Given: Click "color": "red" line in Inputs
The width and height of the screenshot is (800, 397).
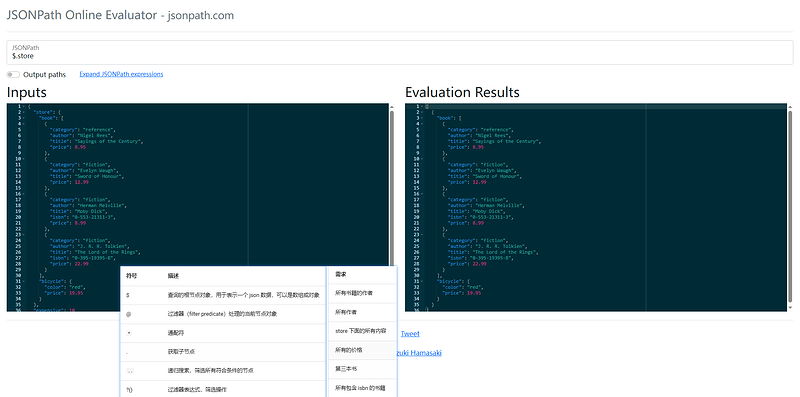Looking at the screenshot, I should point(64,287).
